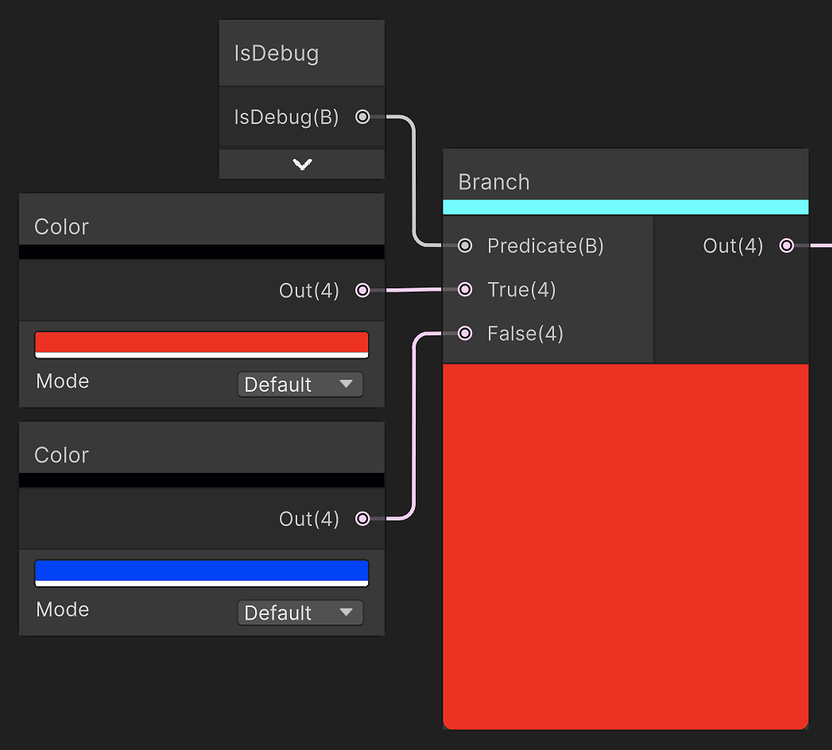Click the IsDebug(B) output port
This screenshot has height=750, width=832.
pos(361,117)
